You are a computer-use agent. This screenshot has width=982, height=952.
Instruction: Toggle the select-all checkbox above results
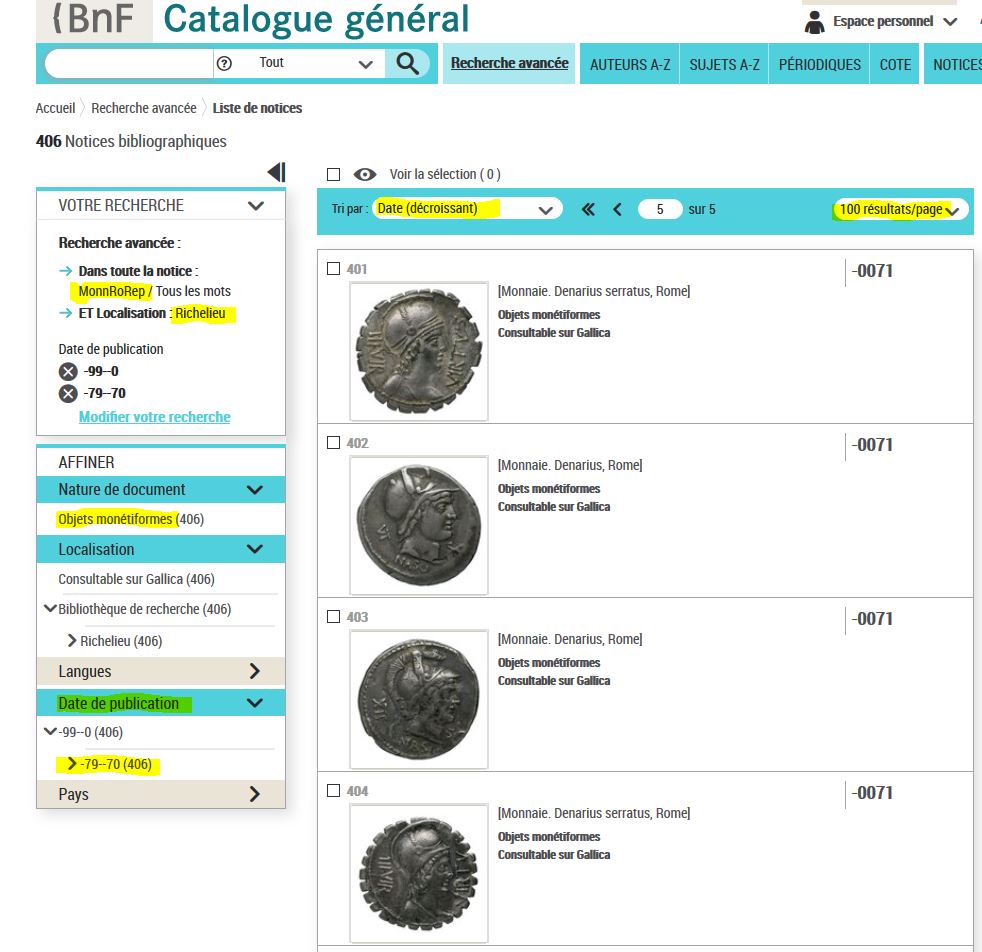(x=334, y=174)
